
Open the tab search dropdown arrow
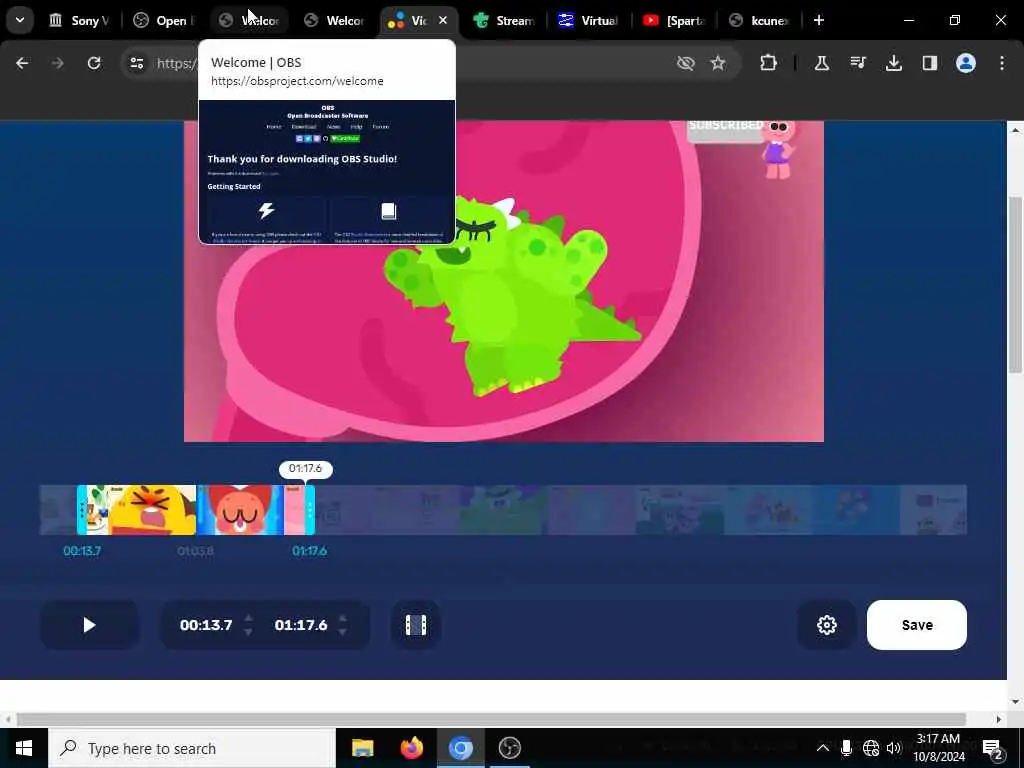(20, 20)
